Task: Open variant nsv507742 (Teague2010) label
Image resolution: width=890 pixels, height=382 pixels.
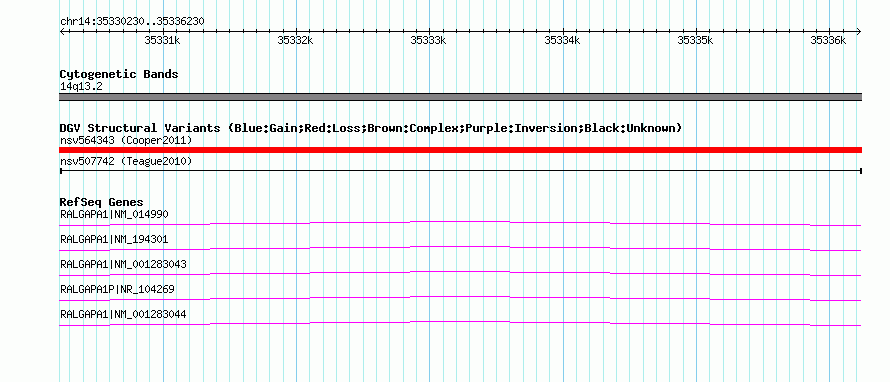Action: 126,162
